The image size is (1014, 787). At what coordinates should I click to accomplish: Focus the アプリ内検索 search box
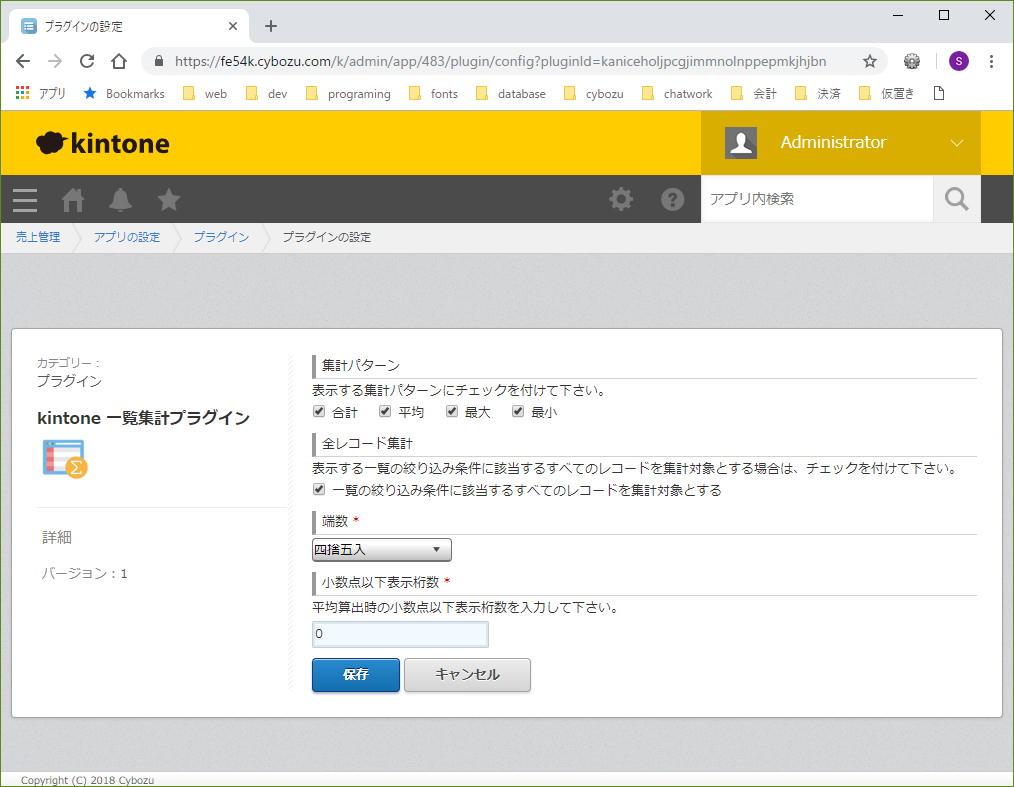click(817, 199)
